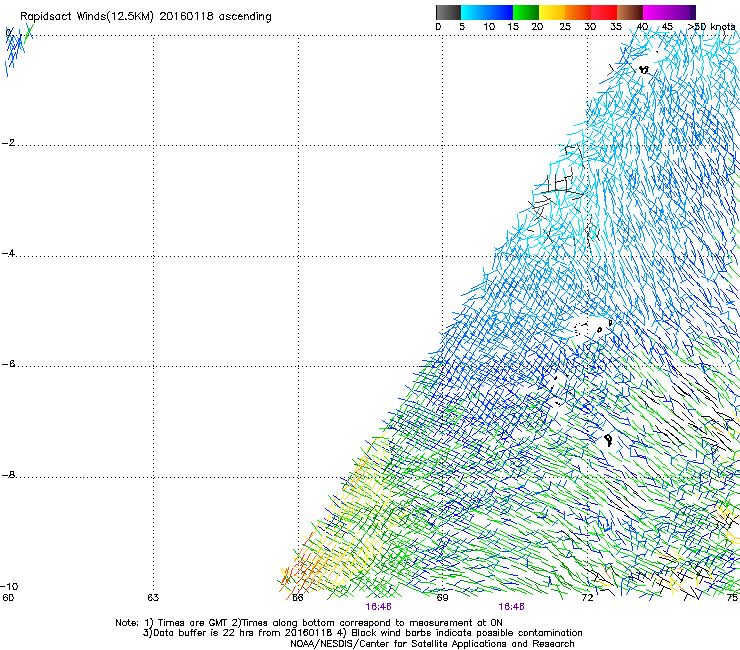Click the '63' longitude axis label

[x=153, y=598]
